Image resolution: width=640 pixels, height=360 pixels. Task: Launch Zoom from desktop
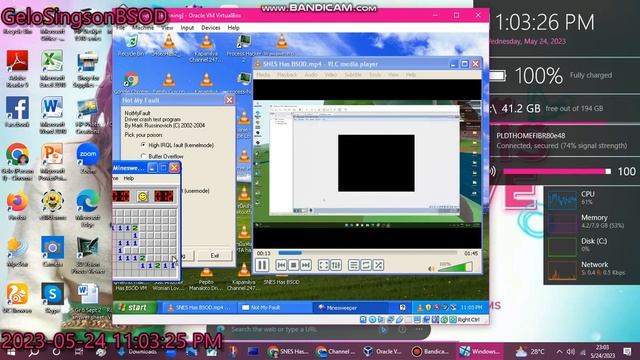[x=87, y=159]
